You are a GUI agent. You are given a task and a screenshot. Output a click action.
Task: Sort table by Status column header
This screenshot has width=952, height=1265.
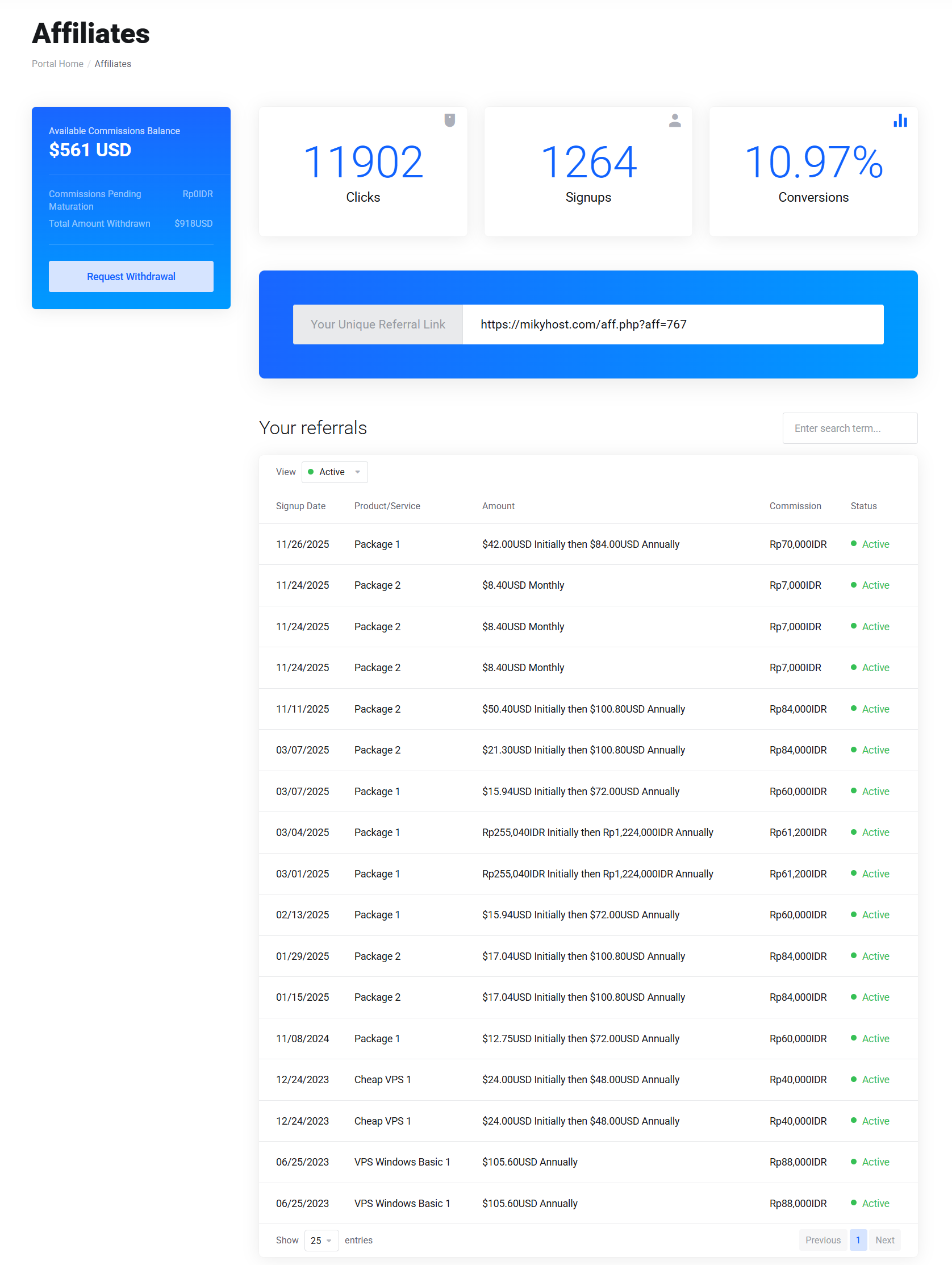click(x=863, y=506)
